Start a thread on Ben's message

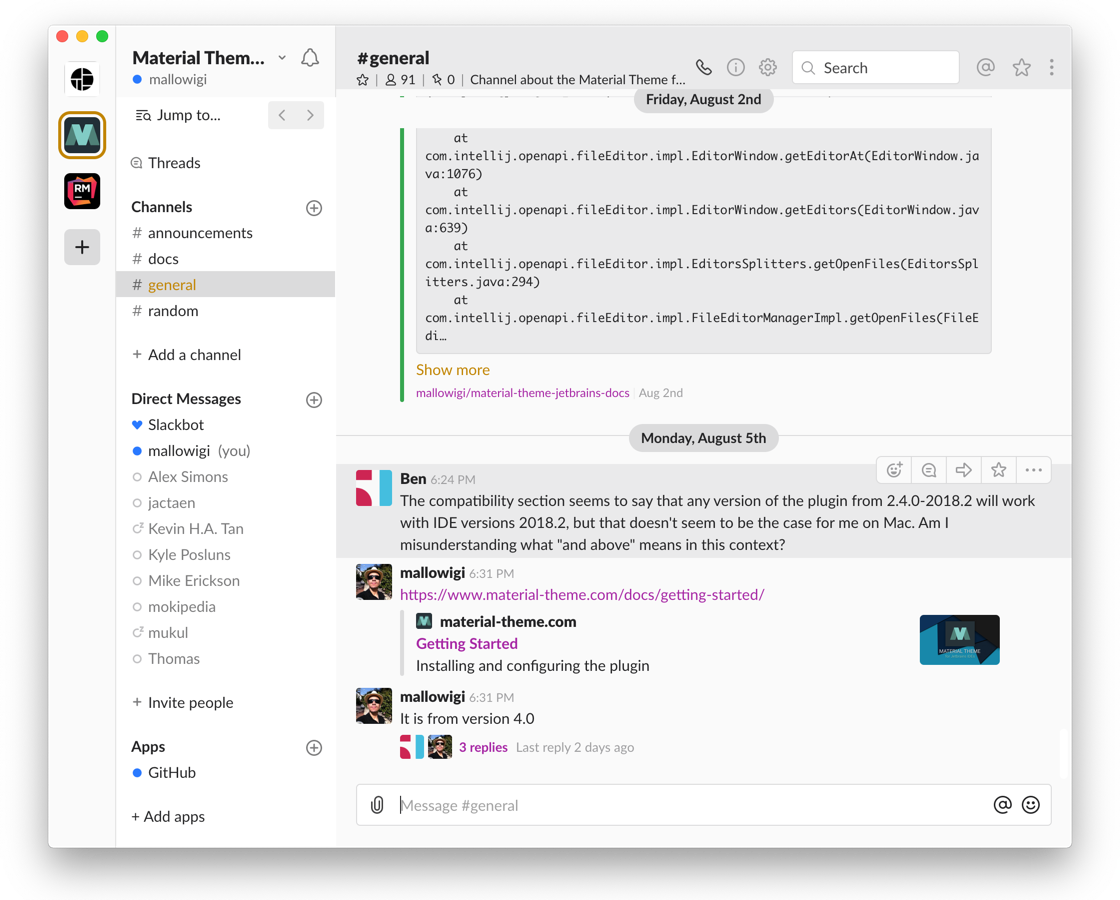pyautogui.click(x=929, y=470)
